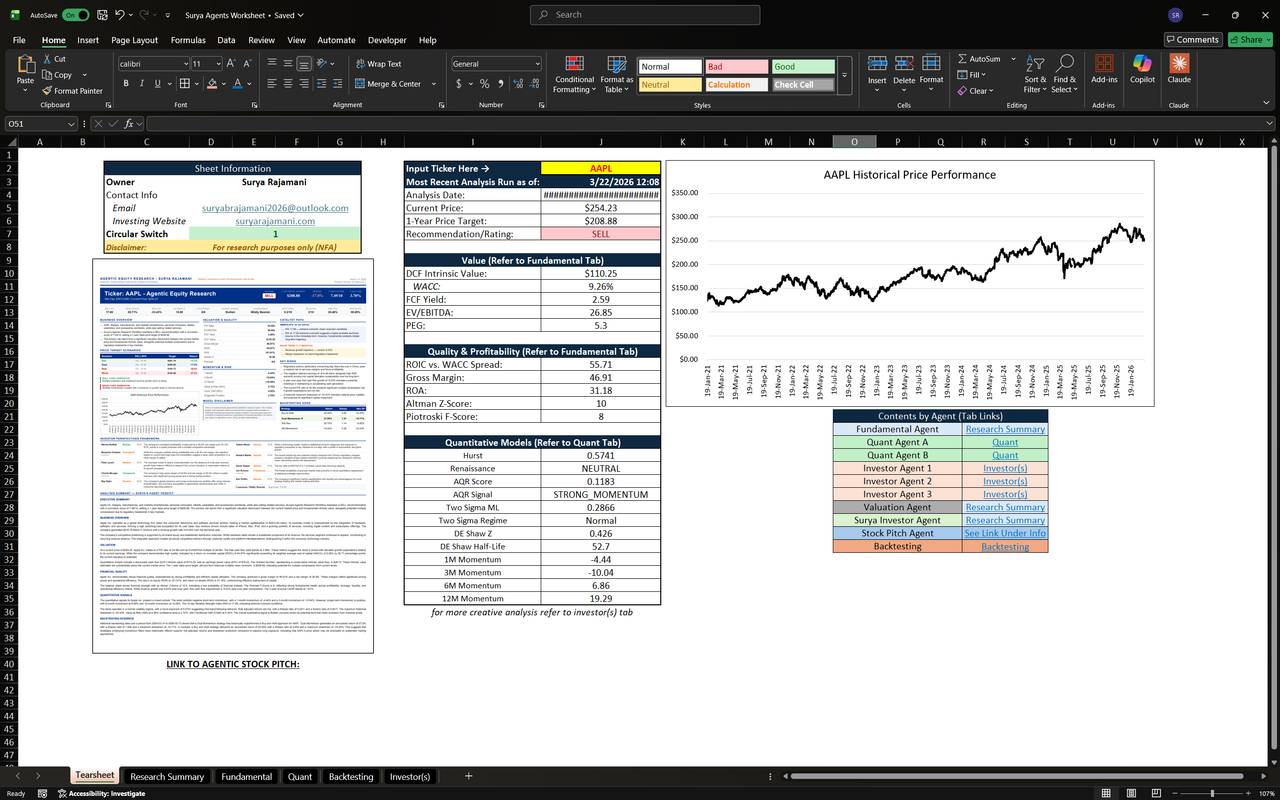This screenshot has width=1280, height=800.
Task: Launch the Copilot add-in
Action: 1142,74
